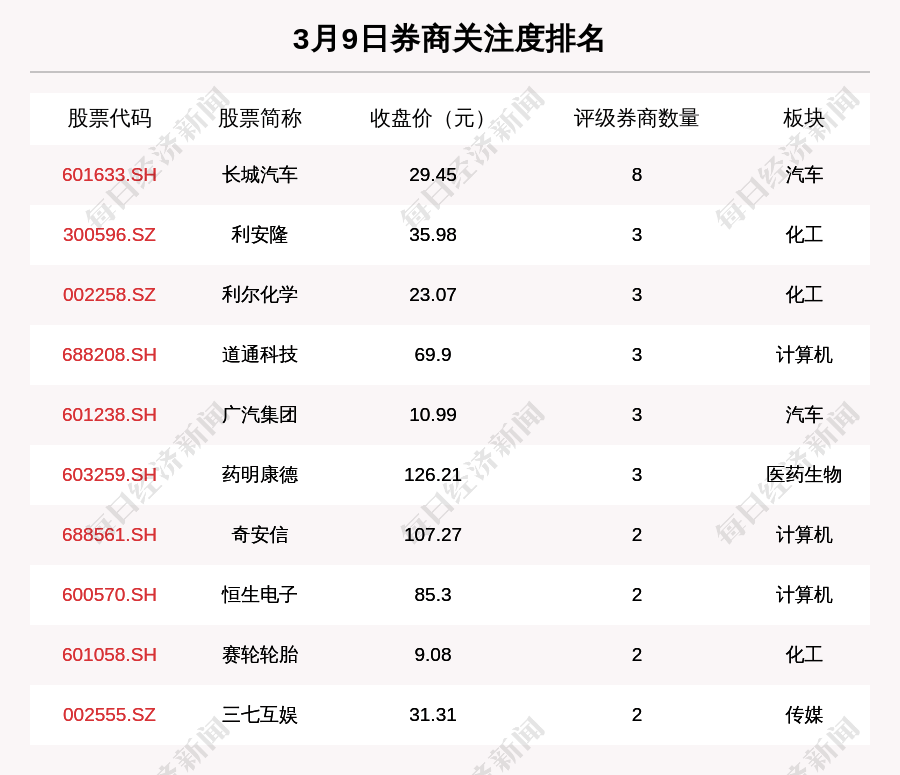Select stock code 603259.SH

coord(110,475)
